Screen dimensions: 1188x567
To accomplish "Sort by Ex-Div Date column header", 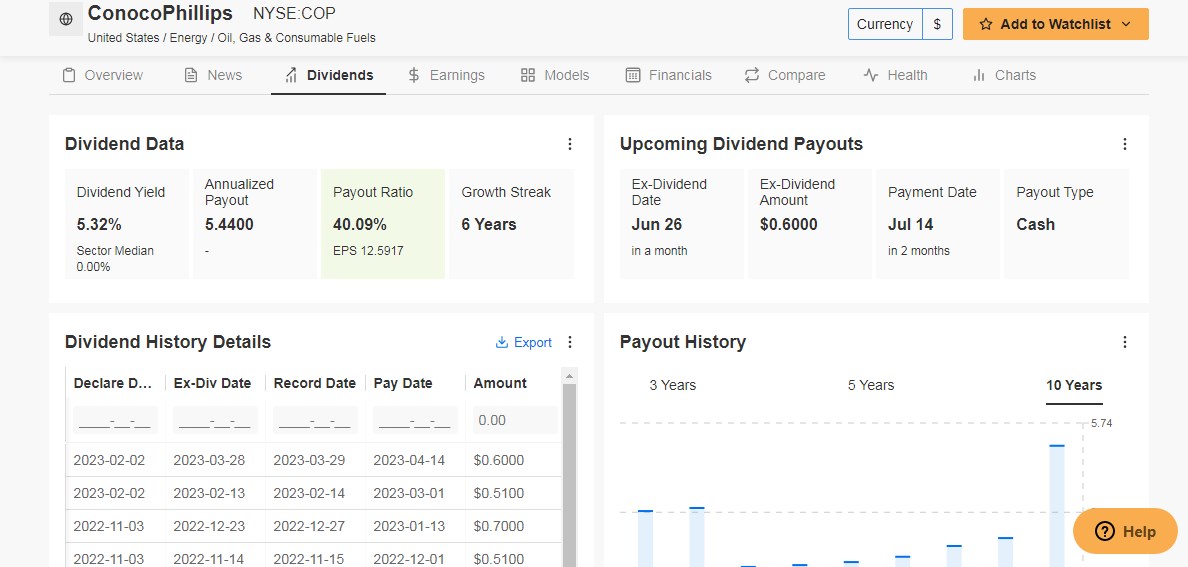I will pos(212,384).
